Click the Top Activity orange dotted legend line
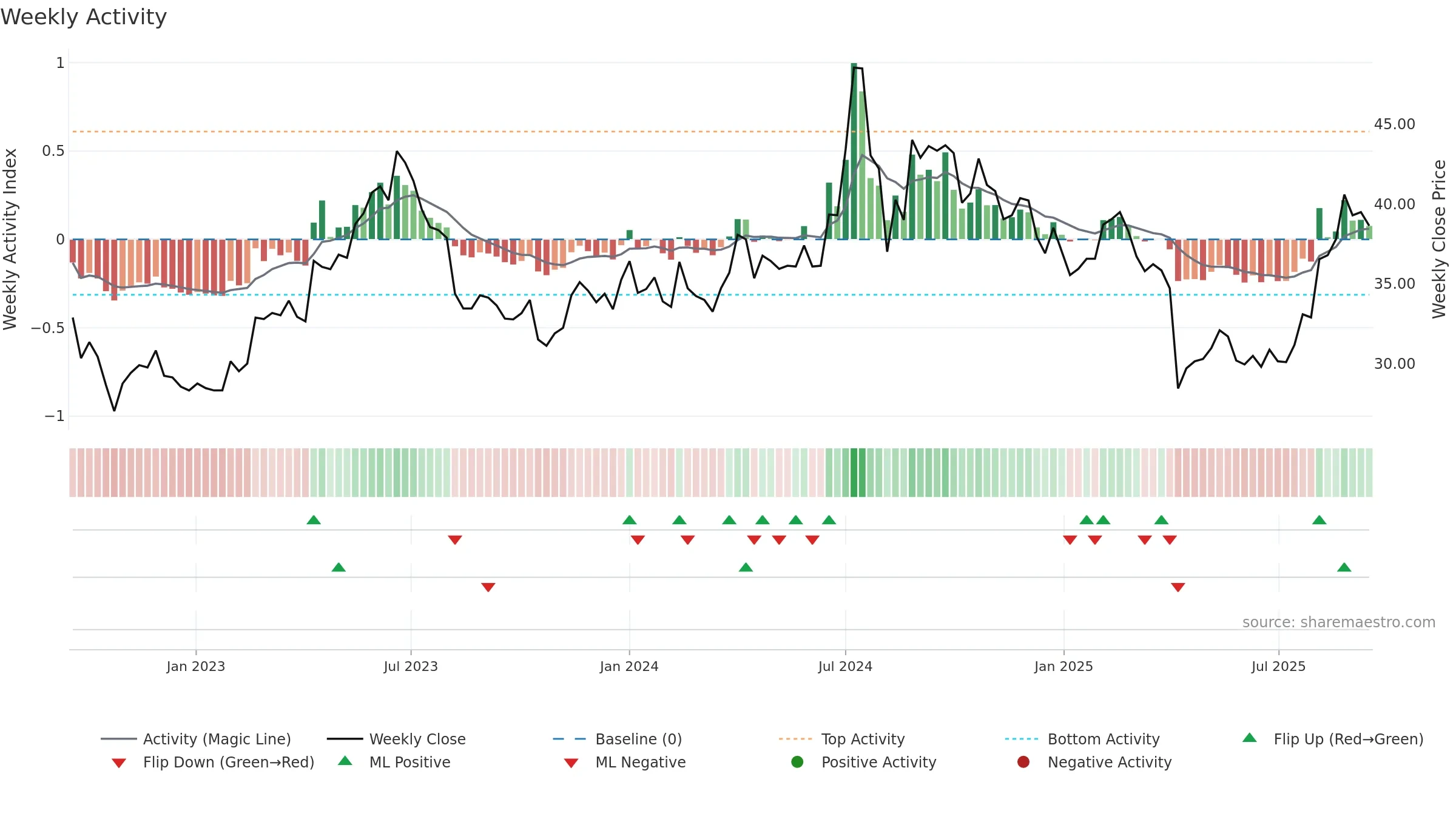This screenshot has width=1456, height=819. [795, 739]
